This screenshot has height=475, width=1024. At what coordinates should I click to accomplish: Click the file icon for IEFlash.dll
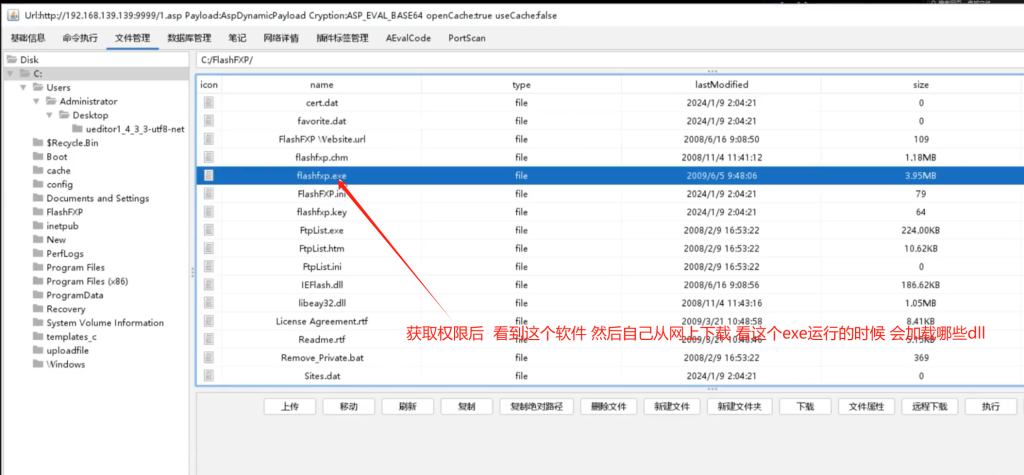[209, 285]
